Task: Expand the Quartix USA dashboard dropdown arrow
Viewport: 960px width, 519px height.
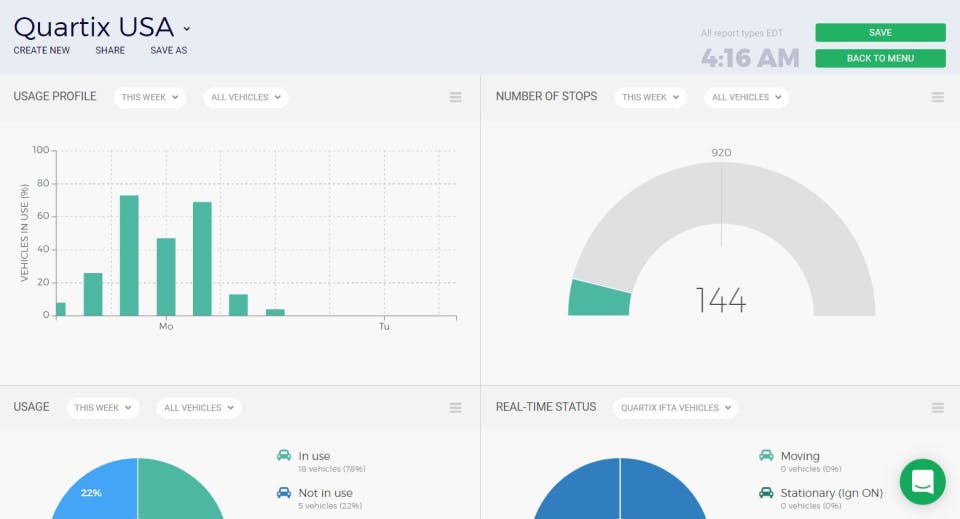Action: pyautogui.click(x=187, y=29)
